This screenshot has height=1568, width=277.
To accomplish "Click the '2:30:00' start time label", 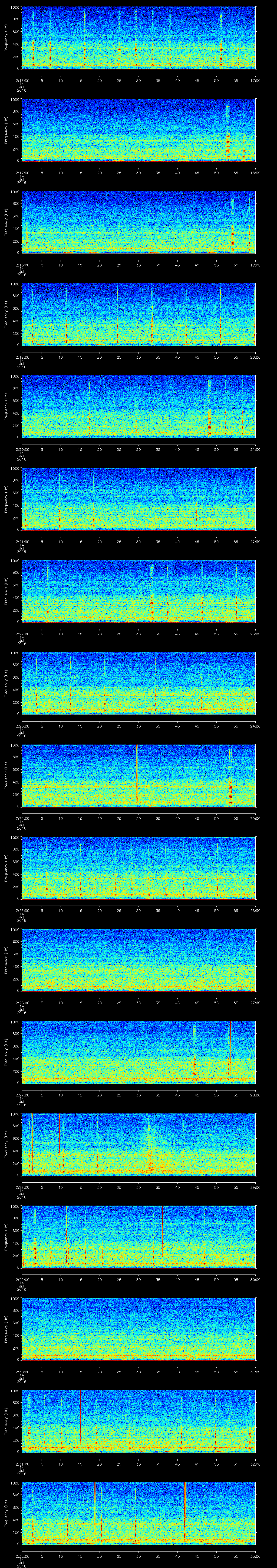I will 22,1371.
